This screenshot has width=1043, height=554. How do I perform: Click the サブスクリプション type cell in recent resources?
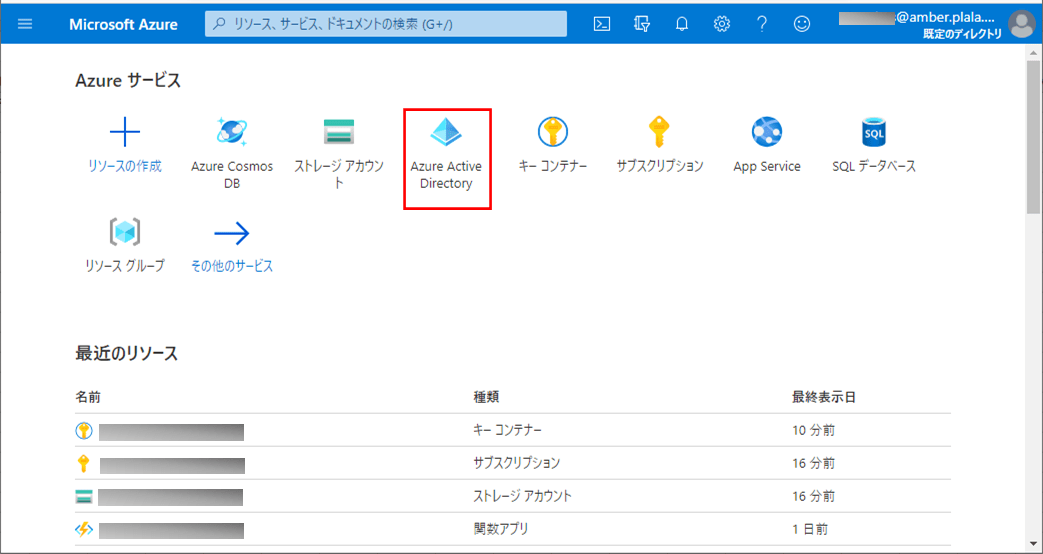[x=517, y=462]
